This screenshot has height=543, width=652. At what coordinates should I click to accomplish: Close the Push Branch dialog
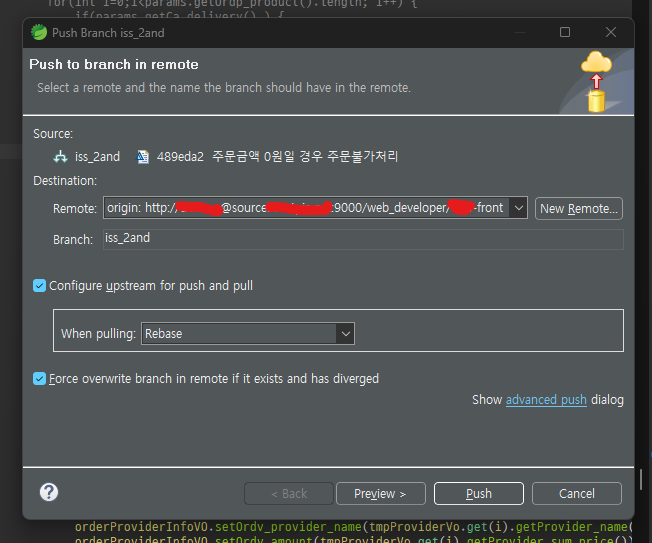click(610, 32)
